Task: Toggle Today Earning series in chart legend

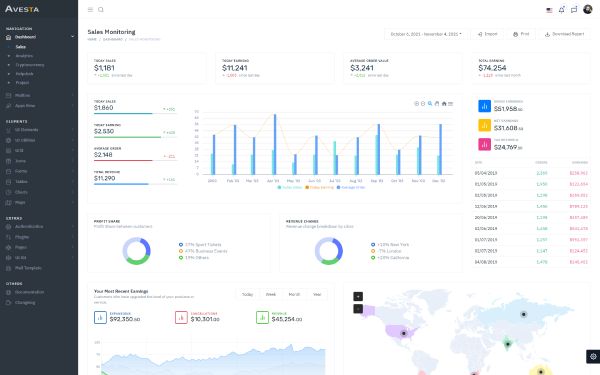Action: pyautogui.click(x=320, y=188)
